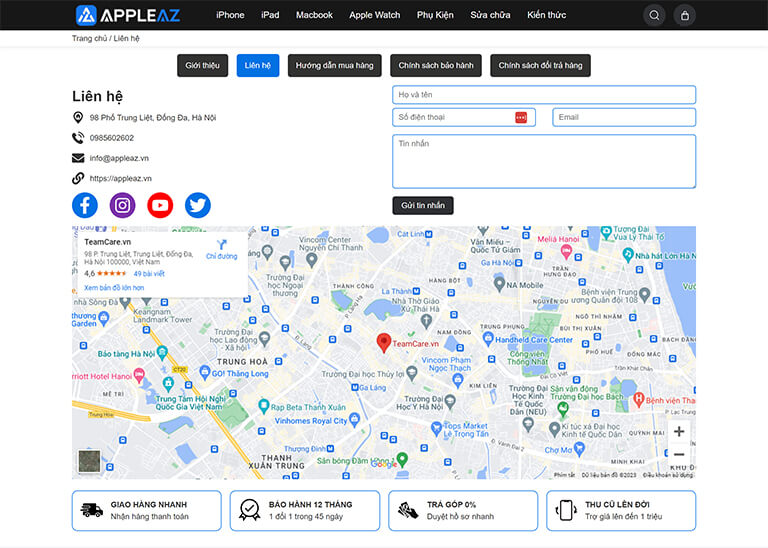Click the Vincom Phạm Ngọc Thạch marker
The height and width of the screenshot is (548, 768).
pyautogui.click(x=457, y=379)
